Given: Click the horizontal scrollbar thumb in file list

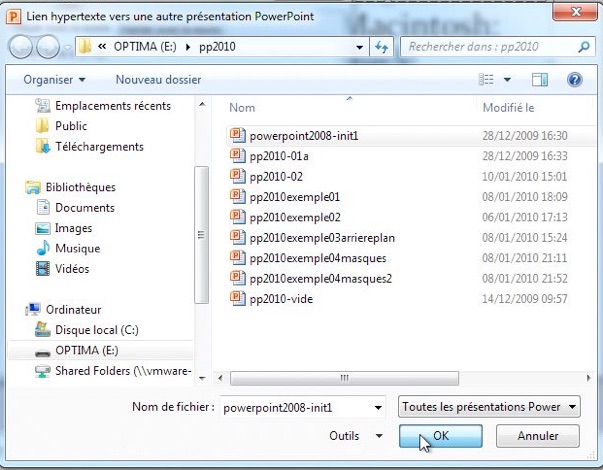Looking at the screenshot, I should point(345,378).
